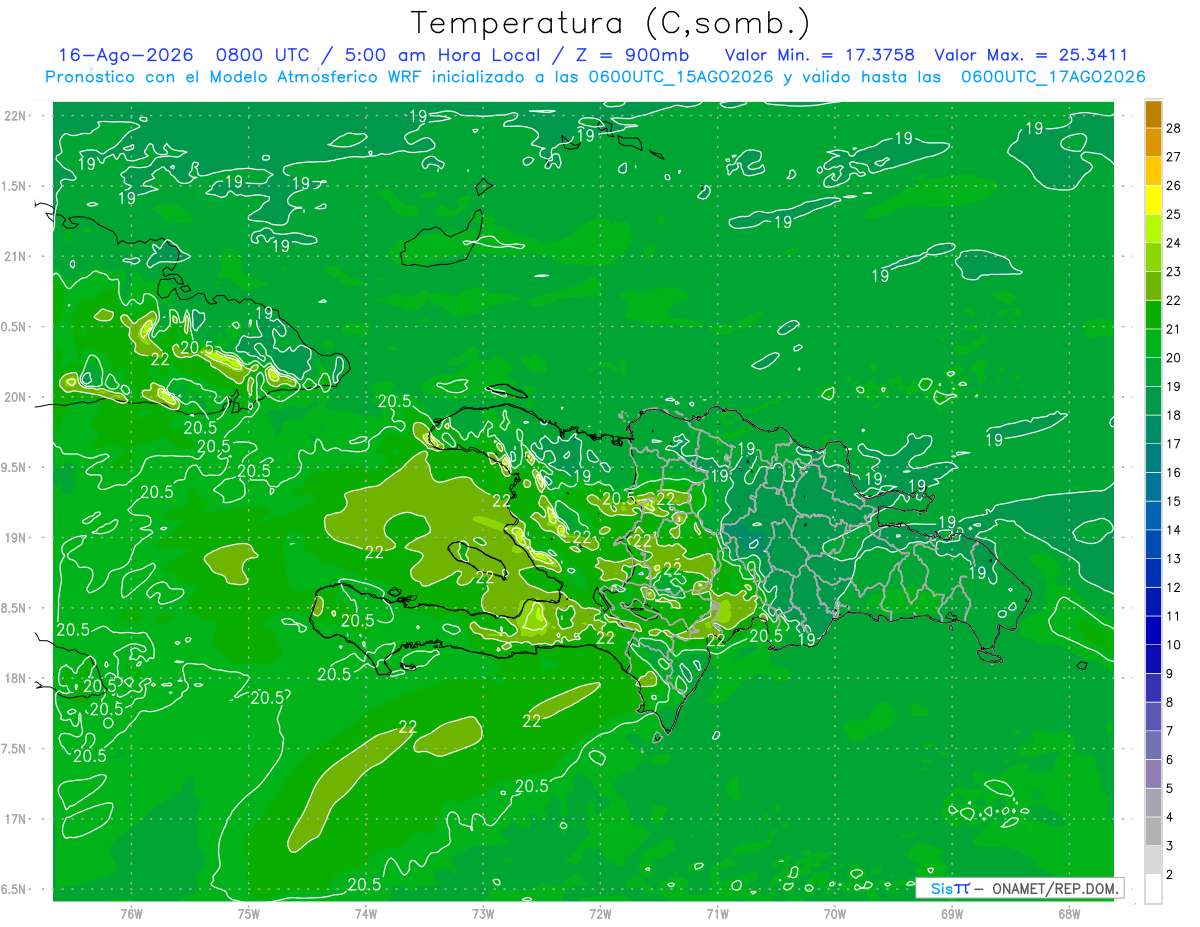Click the "22N" latitude axis label
1200x927 pixels.
(16, 116)
